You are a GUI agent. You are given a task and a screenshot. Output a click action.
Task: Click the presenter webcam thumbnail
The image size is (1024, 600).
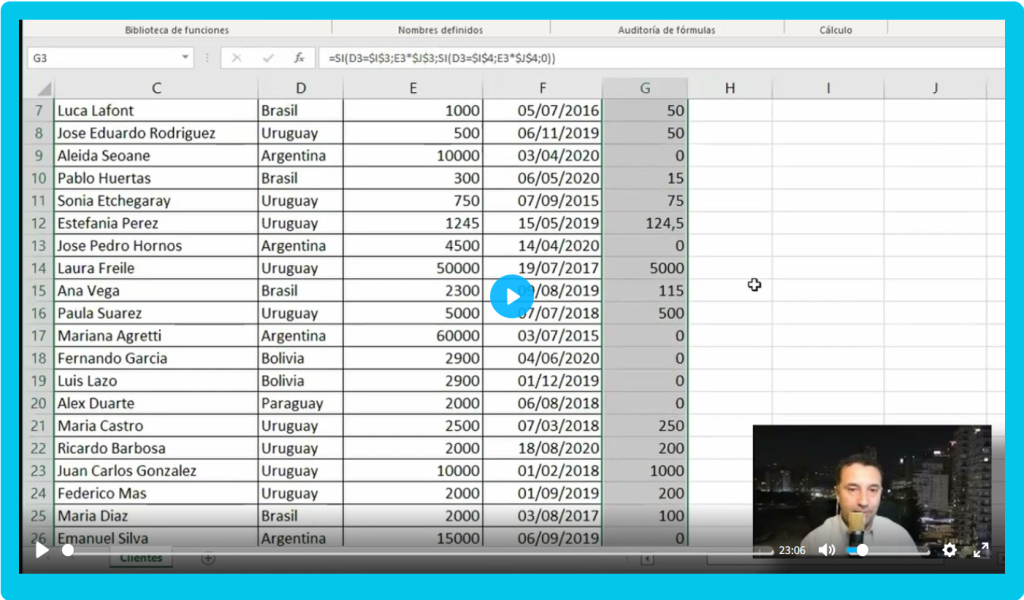[x=870, y=480]
